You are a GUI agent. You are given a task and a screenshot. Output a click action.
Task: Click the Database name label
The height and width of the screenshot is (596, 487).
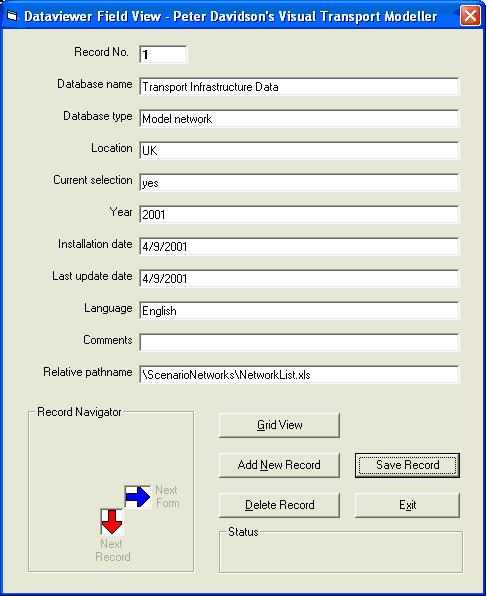pyautogui.click(x=95, y=84)
